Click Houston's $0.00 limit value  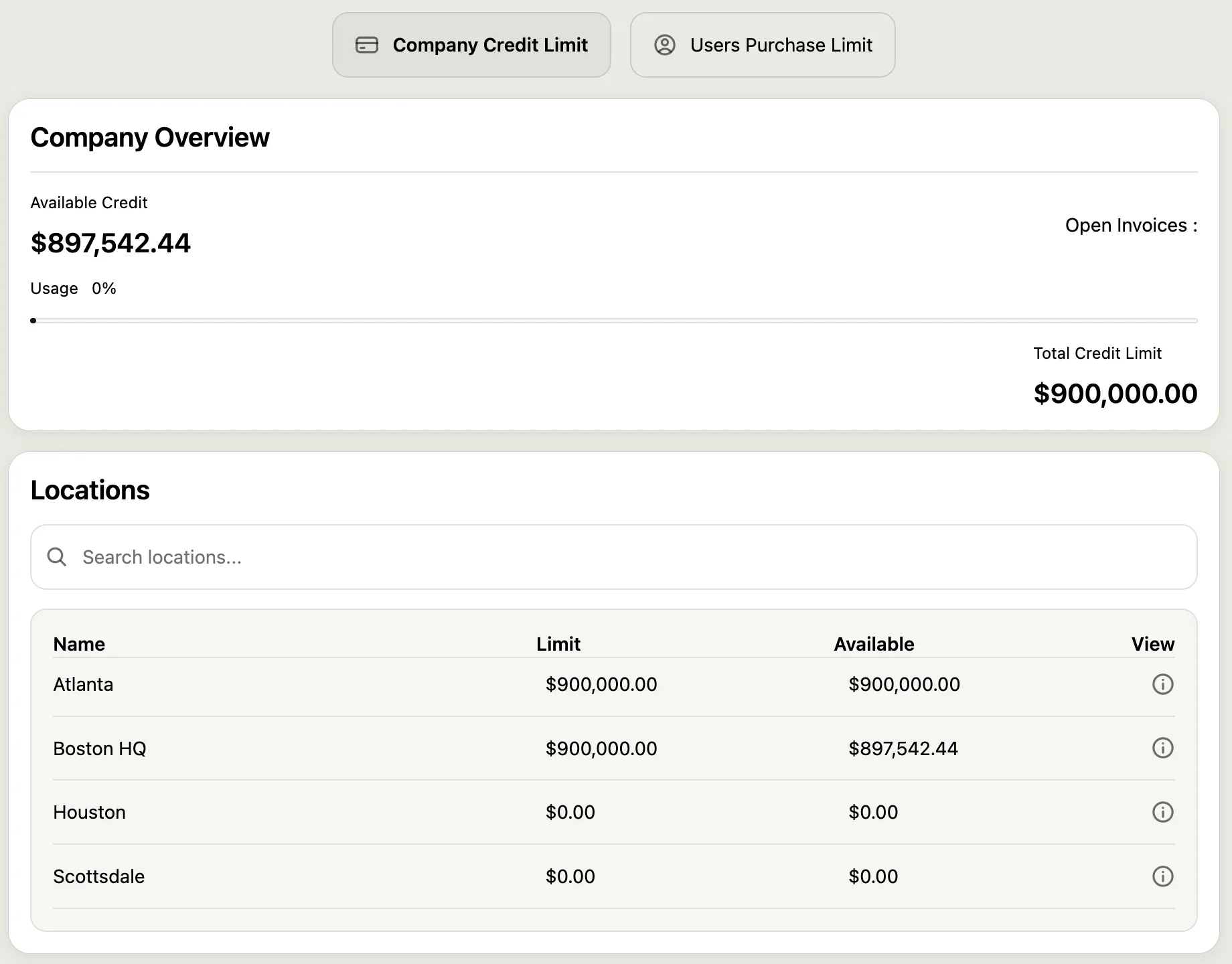click(x=570, y=812)
